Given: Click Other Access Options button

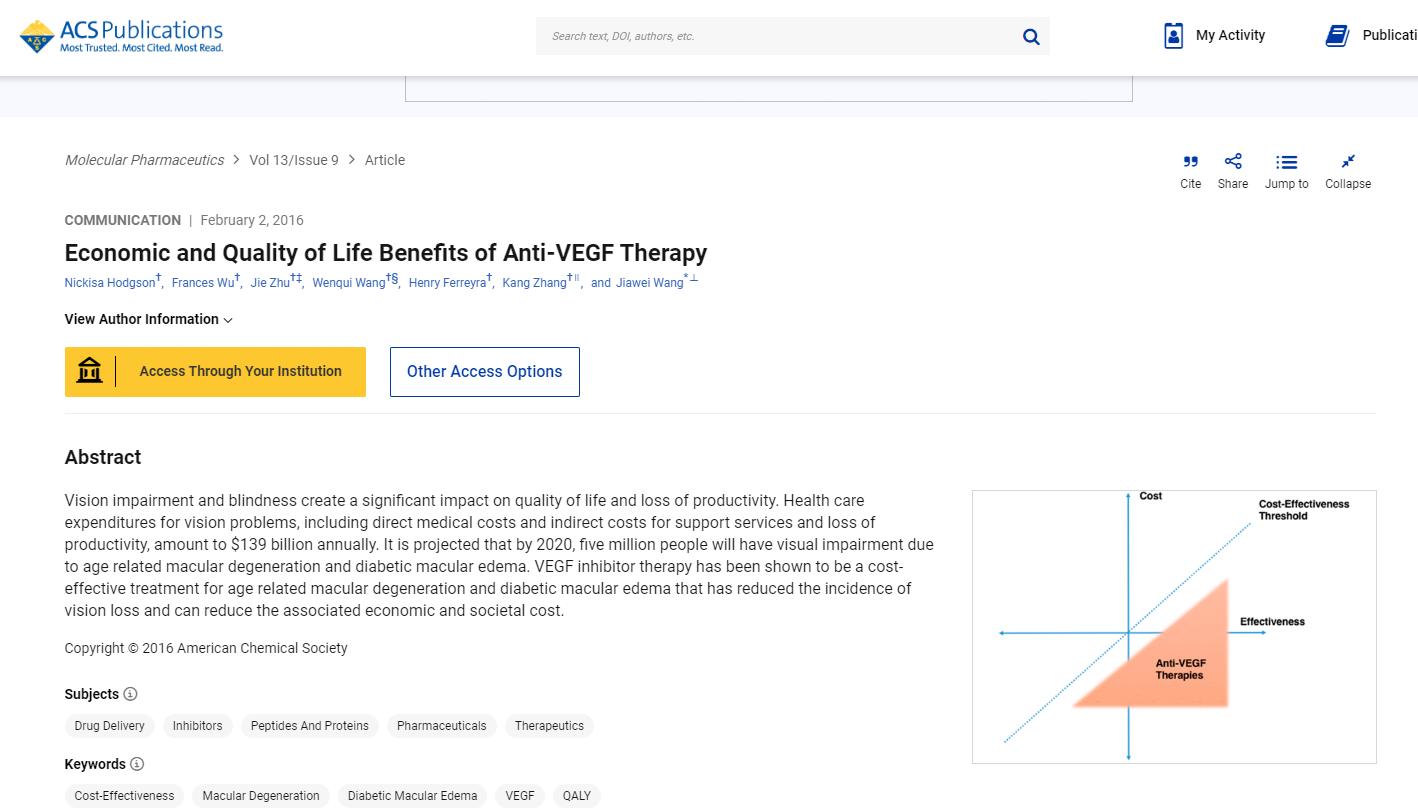Looking at the screenshot, I should [485, 372].
